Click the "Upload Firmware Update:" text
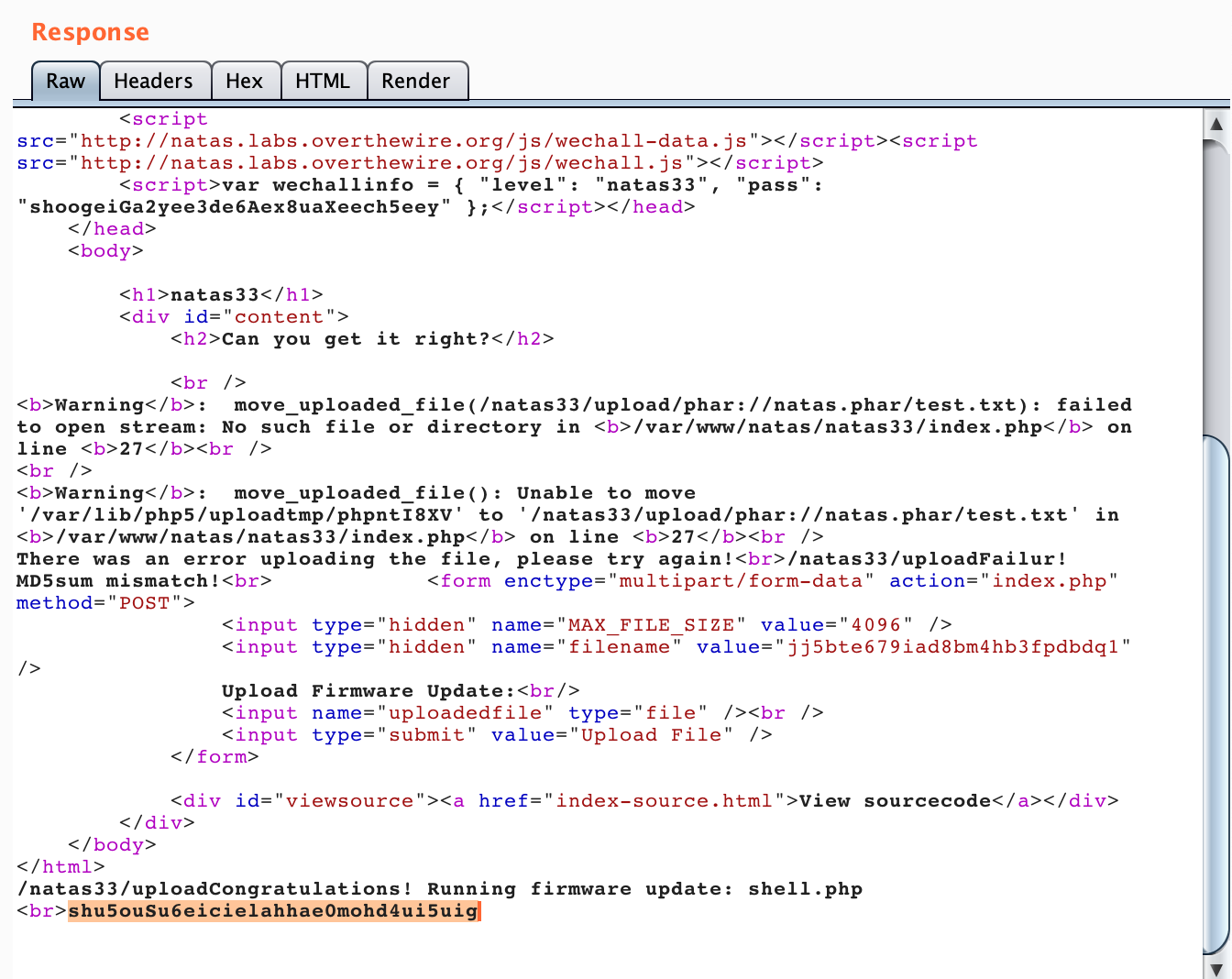 [x=368, y=691]
